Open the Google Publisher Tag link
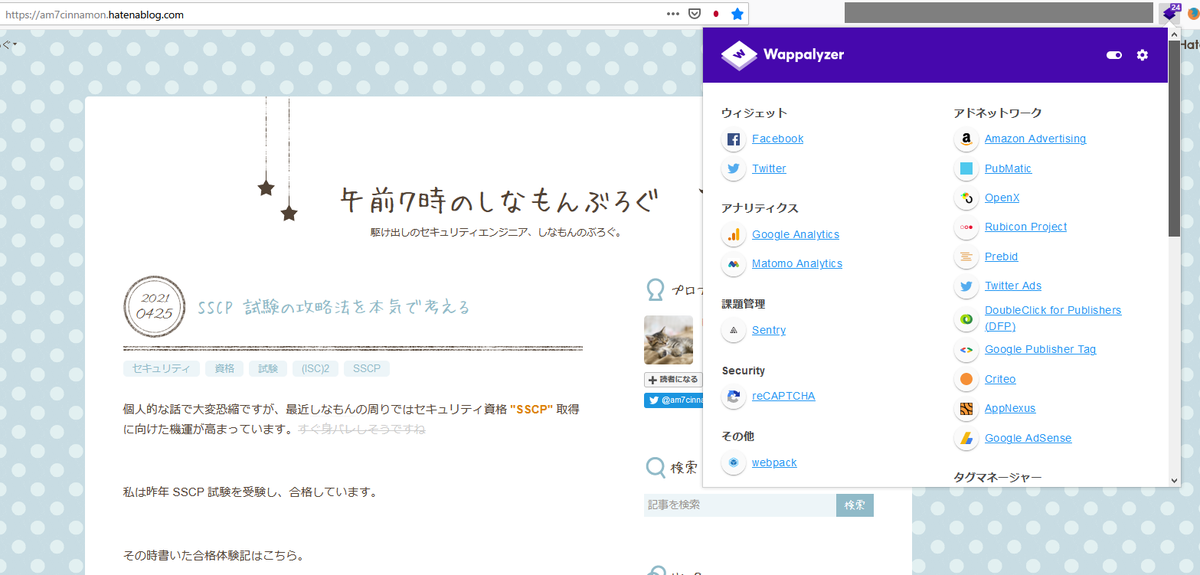The width and height of the screenshot is (1200, 575). point(1040,350)
